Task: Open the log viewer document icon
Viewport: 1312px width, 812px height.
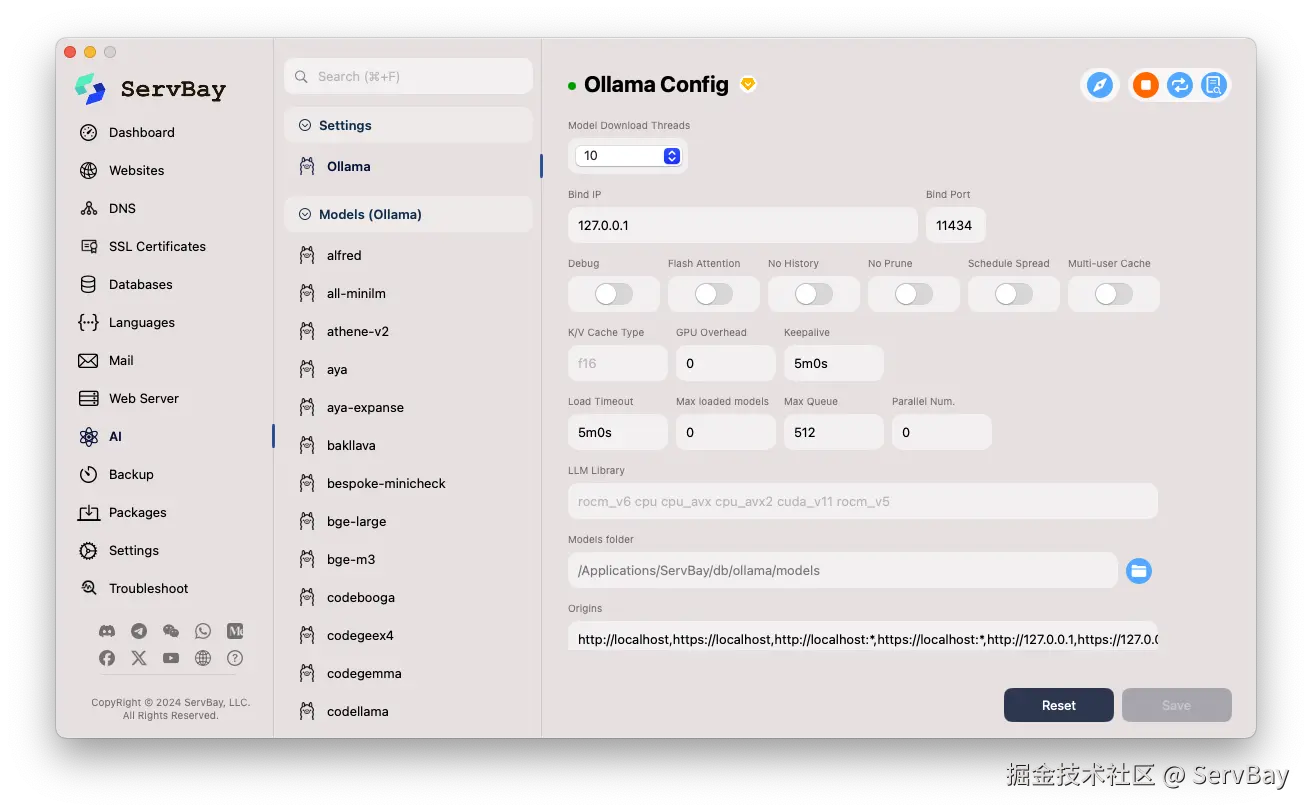Action: [1213, 85]
